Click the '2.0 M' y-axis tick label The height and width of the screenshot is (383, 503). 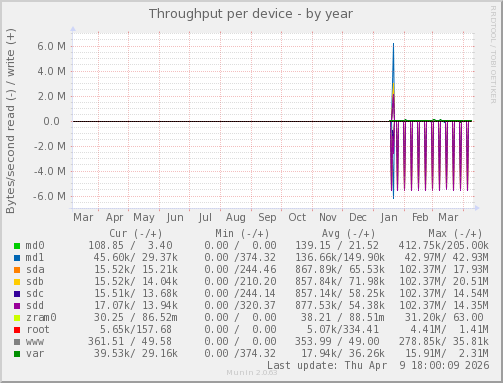[x=51, y=96]
